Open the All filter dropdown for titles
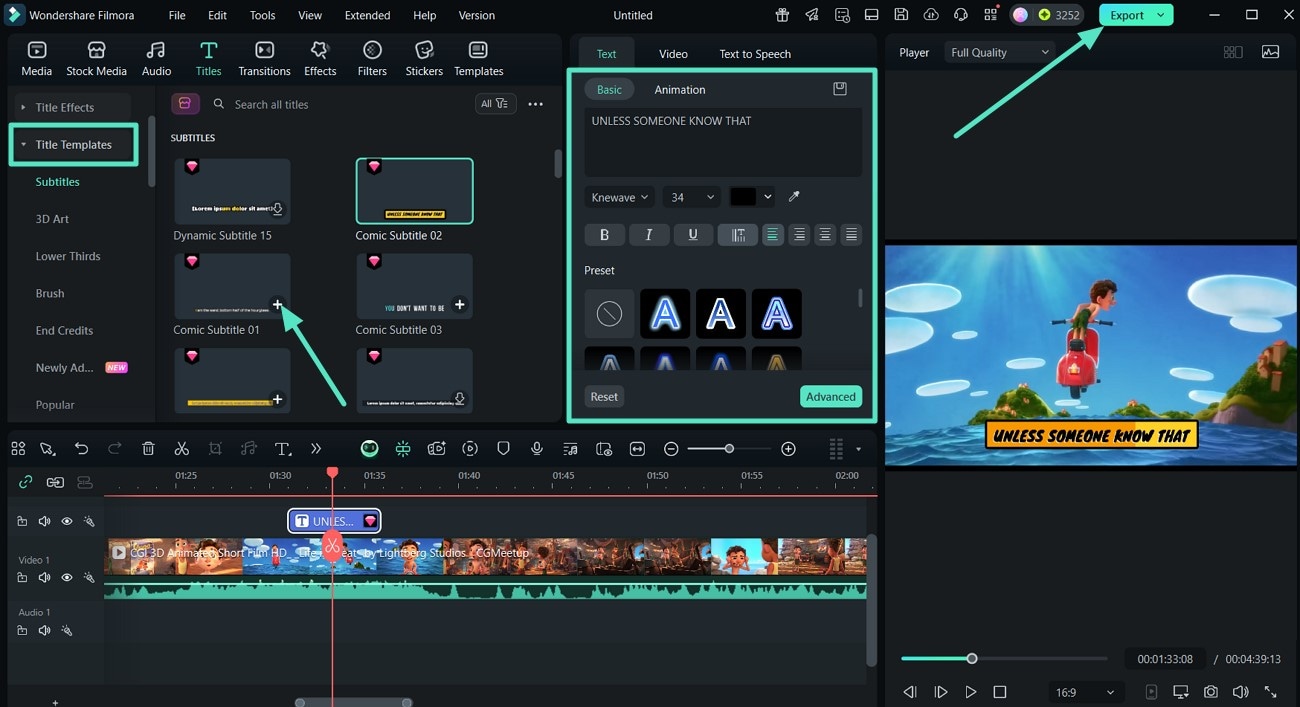 tap(494, 104)
